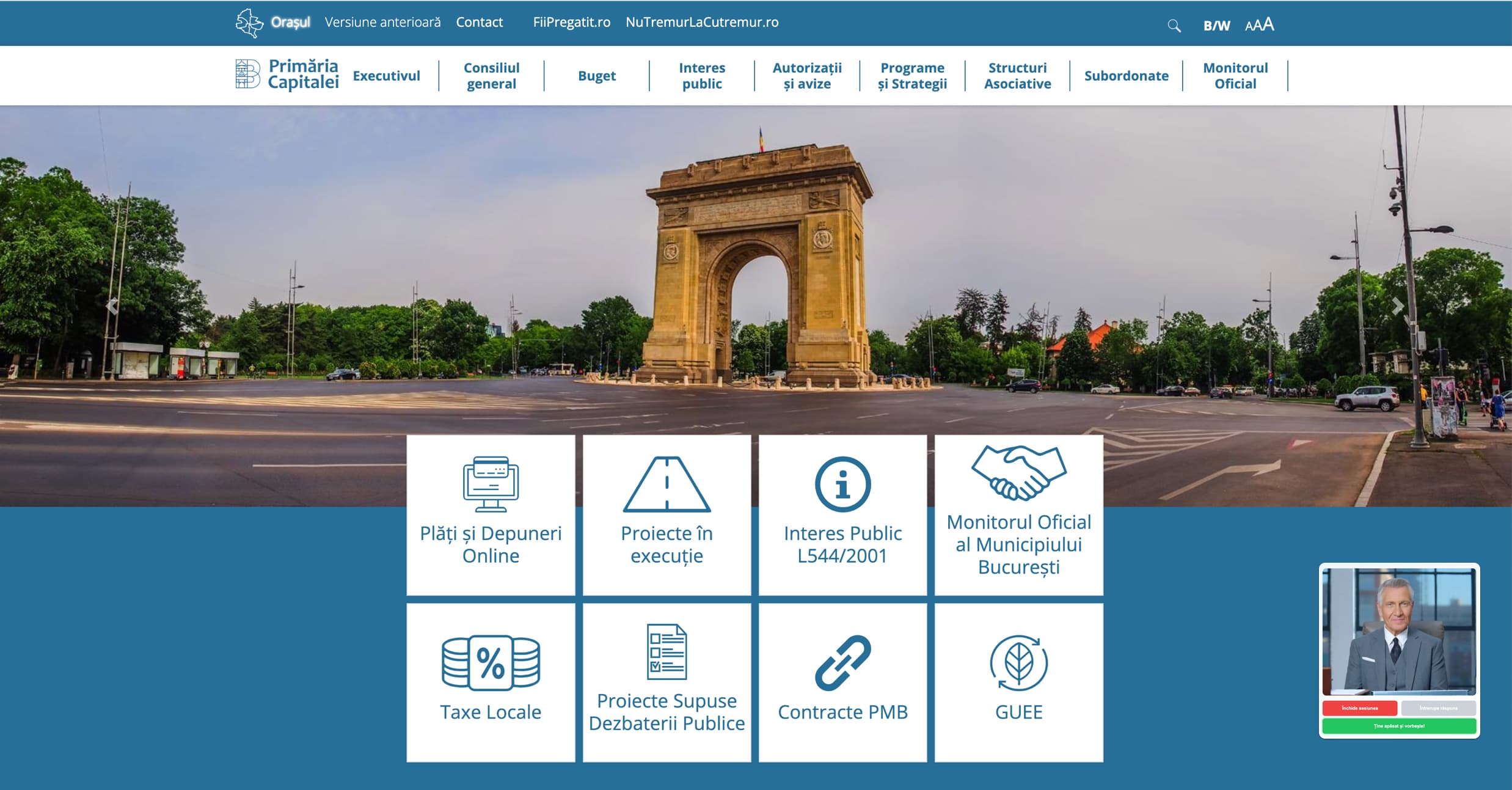Select the leaf recycle icon for GUEE

click(x=1017, y=663)
